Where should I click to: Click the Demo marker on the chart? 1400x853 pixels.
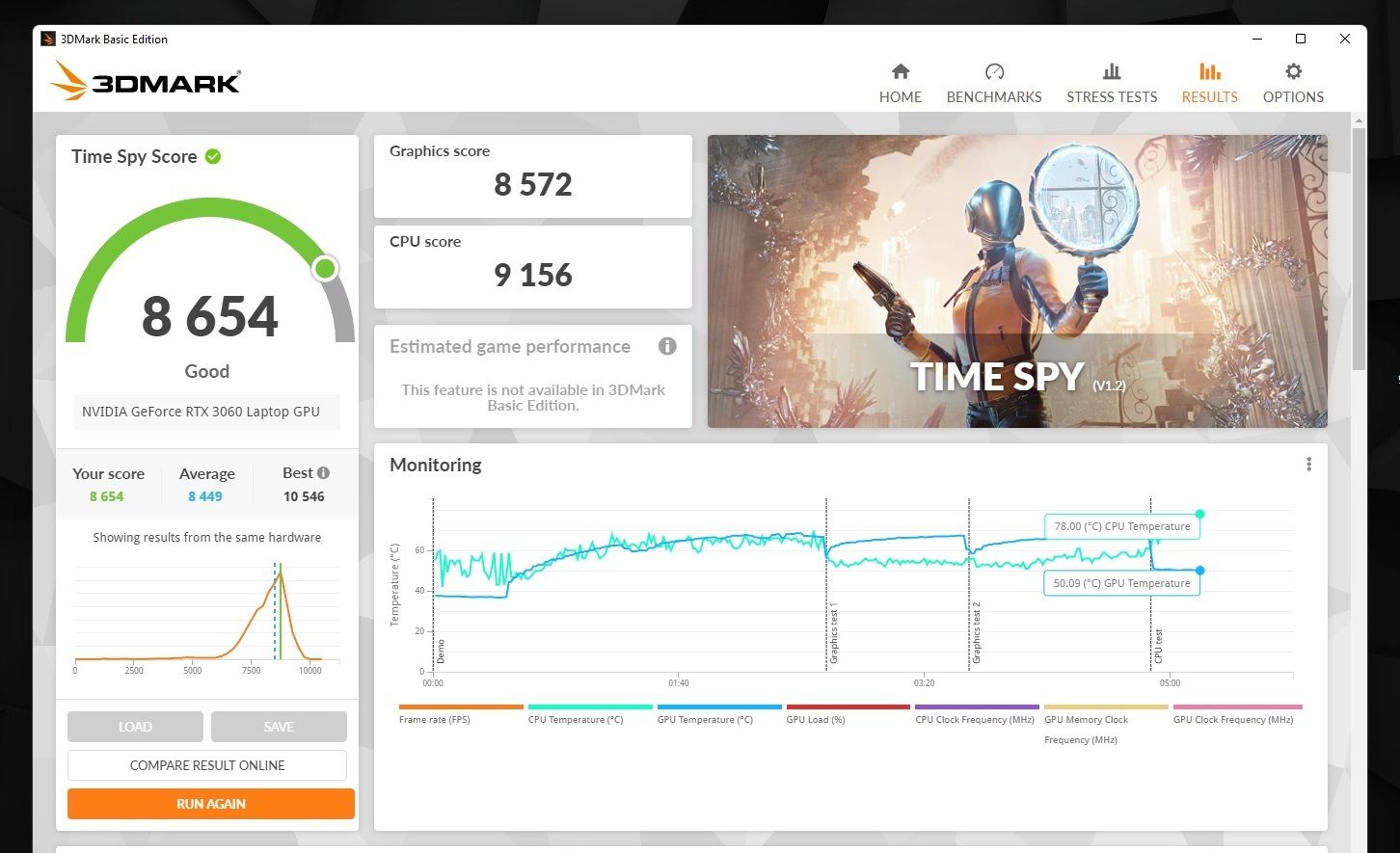click(441, 651)
